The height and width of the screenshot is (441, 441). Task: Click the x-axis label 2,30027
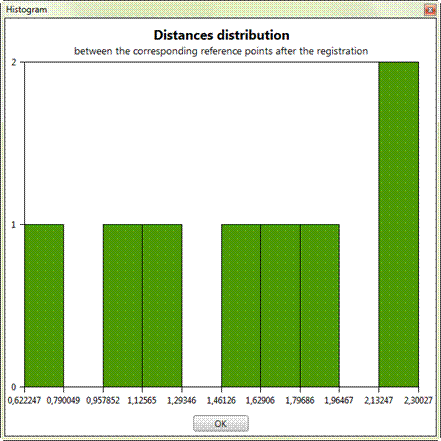[x=418, y=400]
